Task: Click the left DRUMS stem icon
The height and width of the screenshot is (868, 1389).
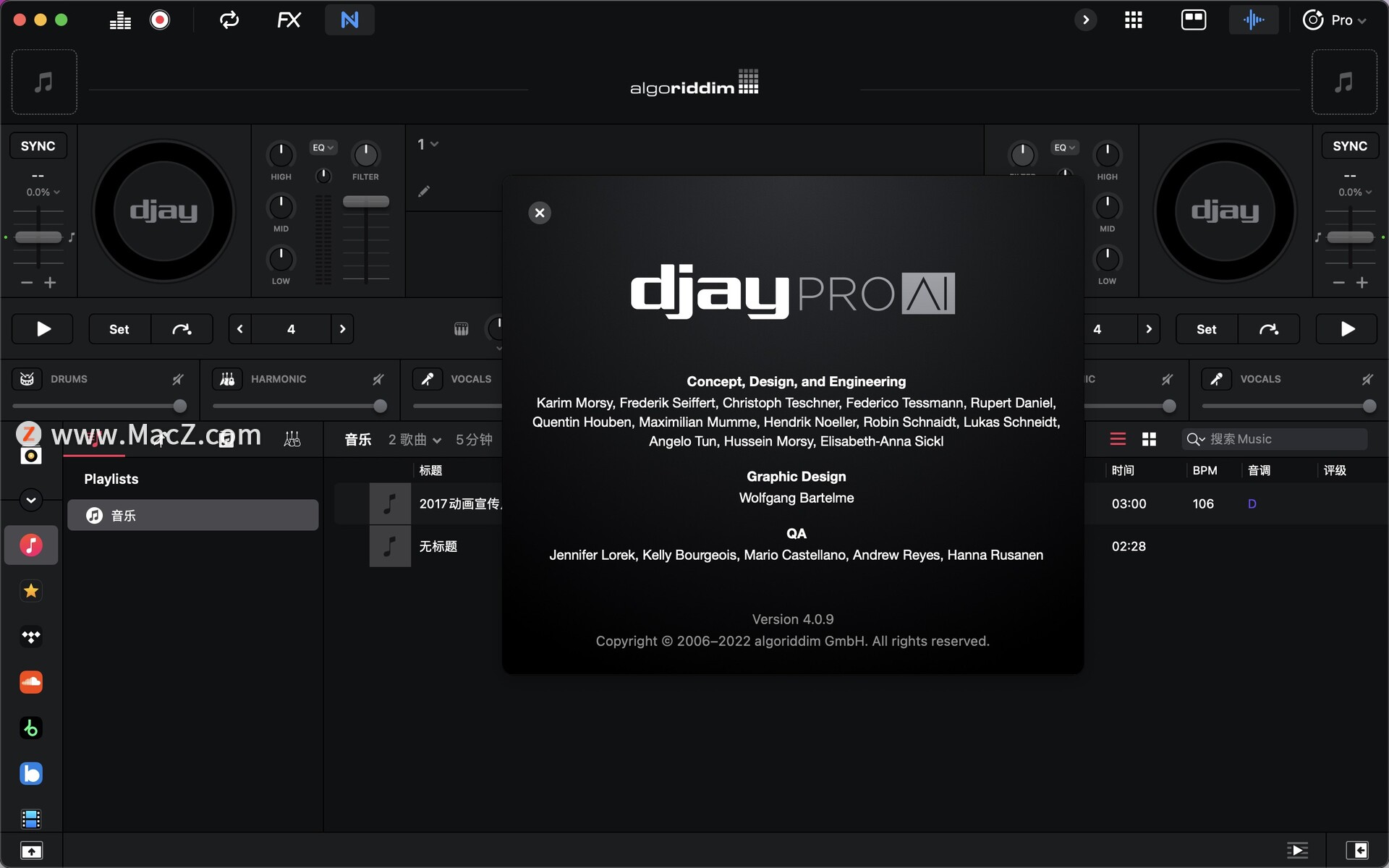Action: coord(27,379)
